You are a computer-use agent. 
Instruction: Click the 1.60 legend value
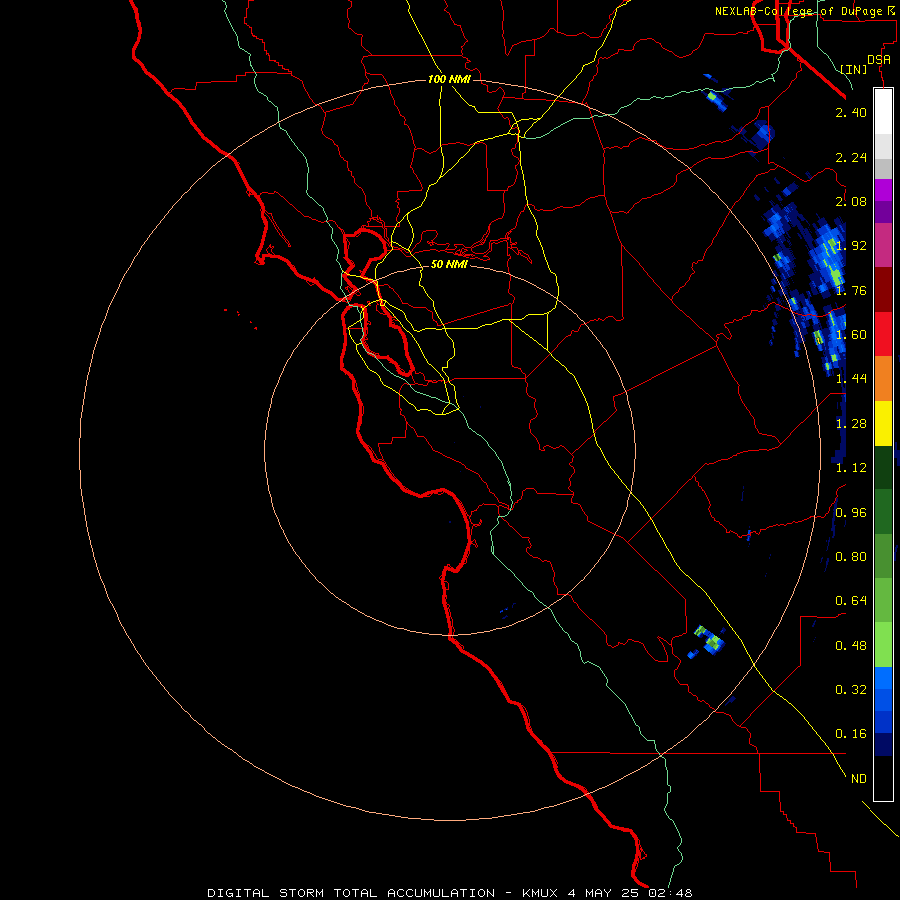coord(851,335)
